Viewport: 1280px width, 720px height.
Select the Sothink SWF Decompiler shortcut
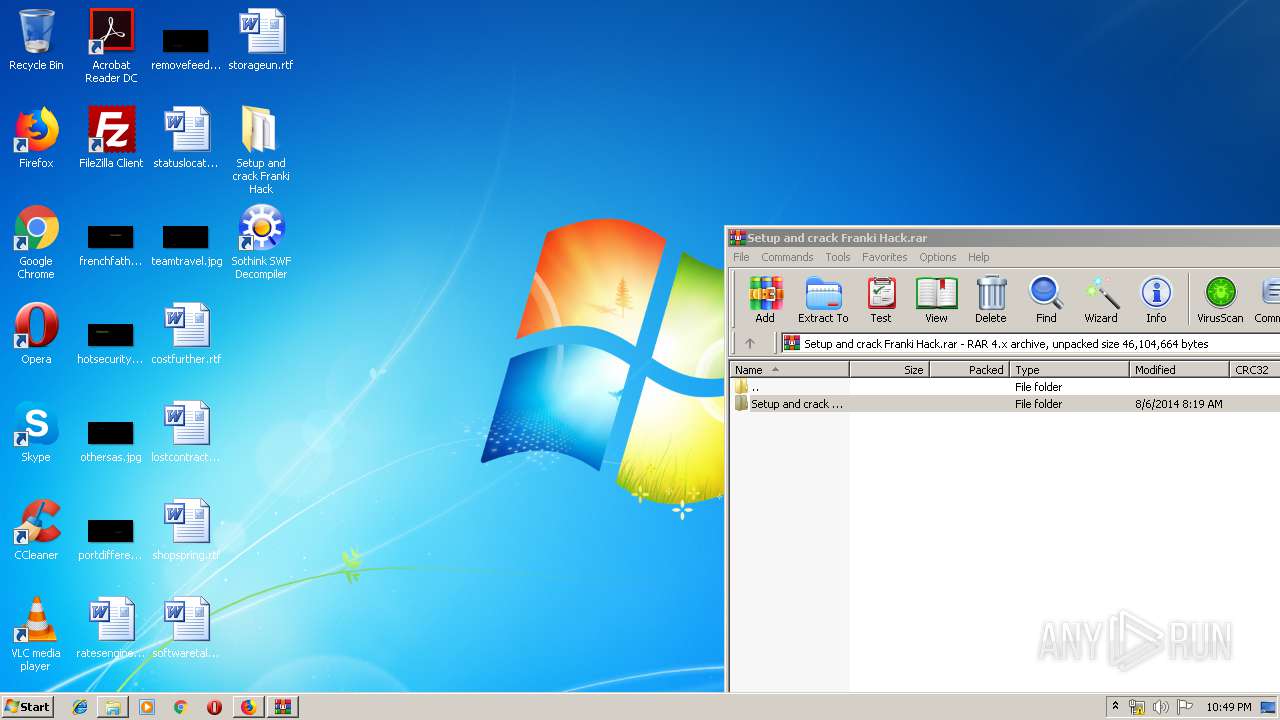tap(261, 242)
